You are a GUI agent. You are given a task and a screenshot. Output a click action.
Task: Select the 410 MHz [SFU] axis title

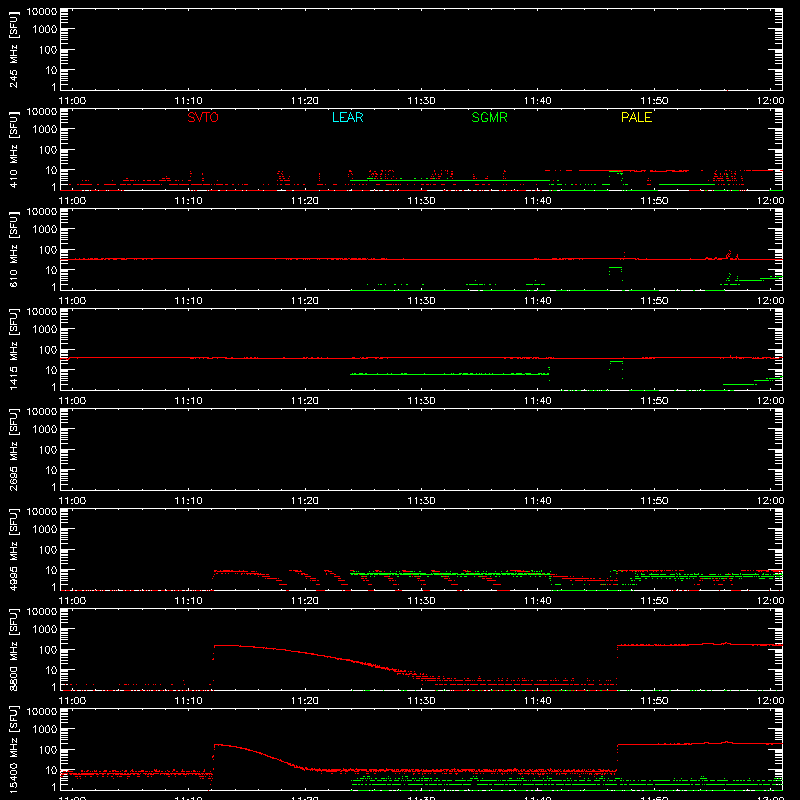pos(14,149)
